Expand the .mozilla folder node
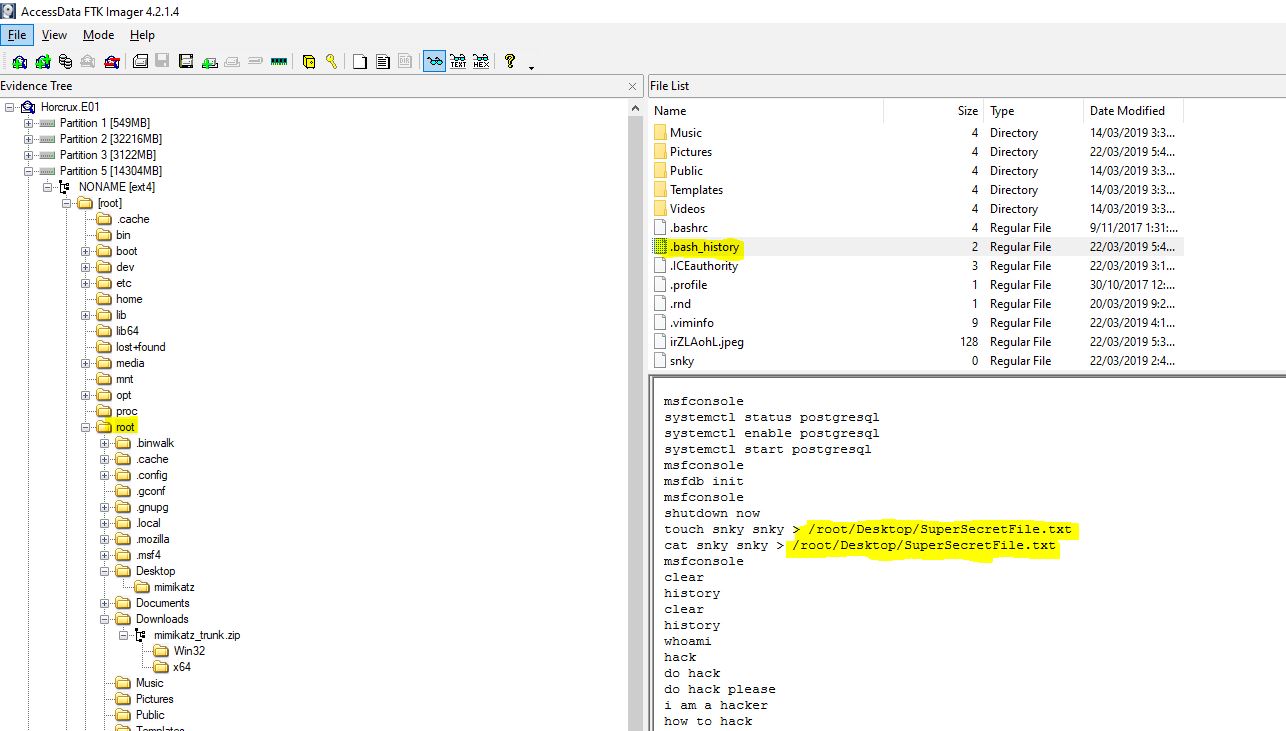The width and height of the screenshot is (1286, 731). [x=105, y=539]
